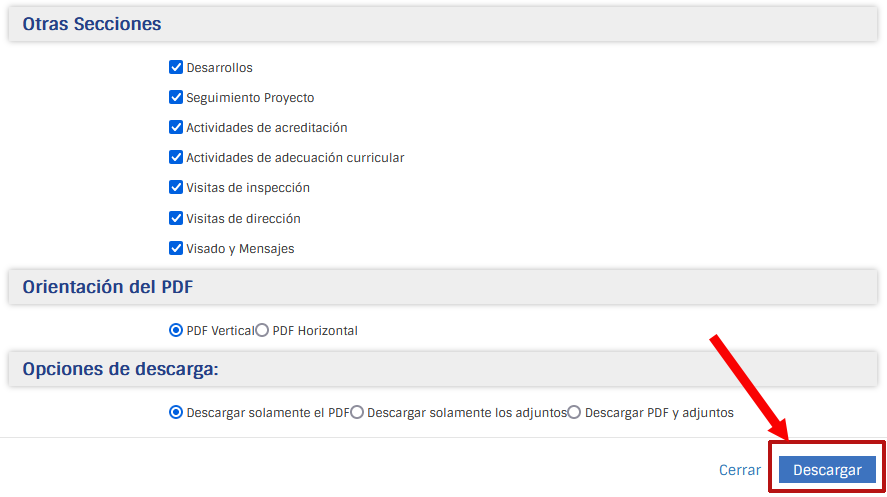Untick the Actividades de adecuación curricular checkbox
Screen dimensions: 887x497
[176, 158]
